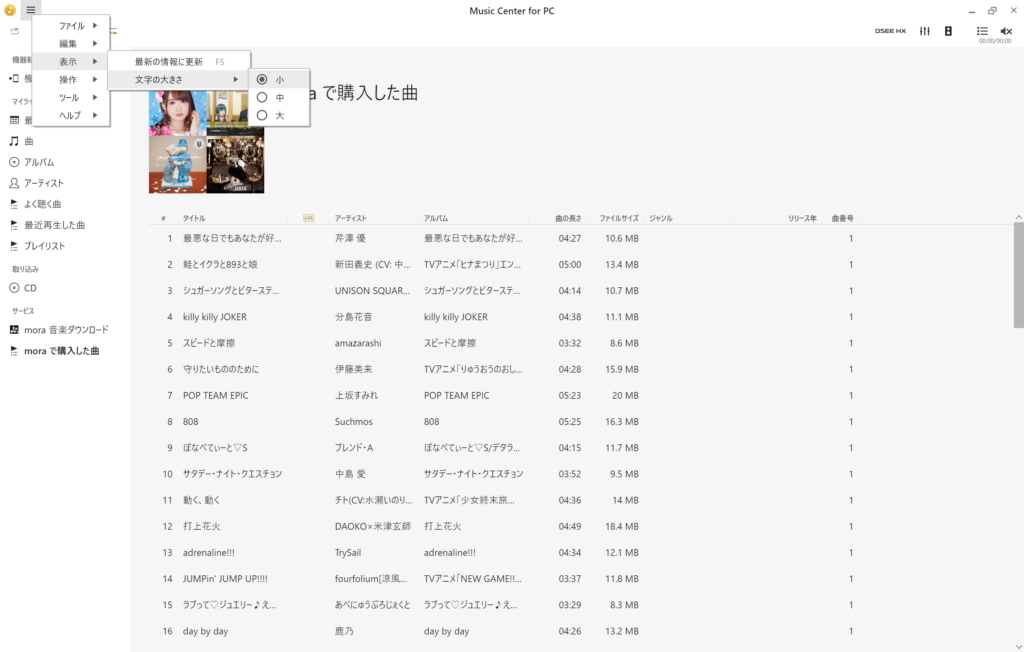Click the icon beside プレイリスト
The height and width of the screenshot is (652, 1024).
point(14,246)
